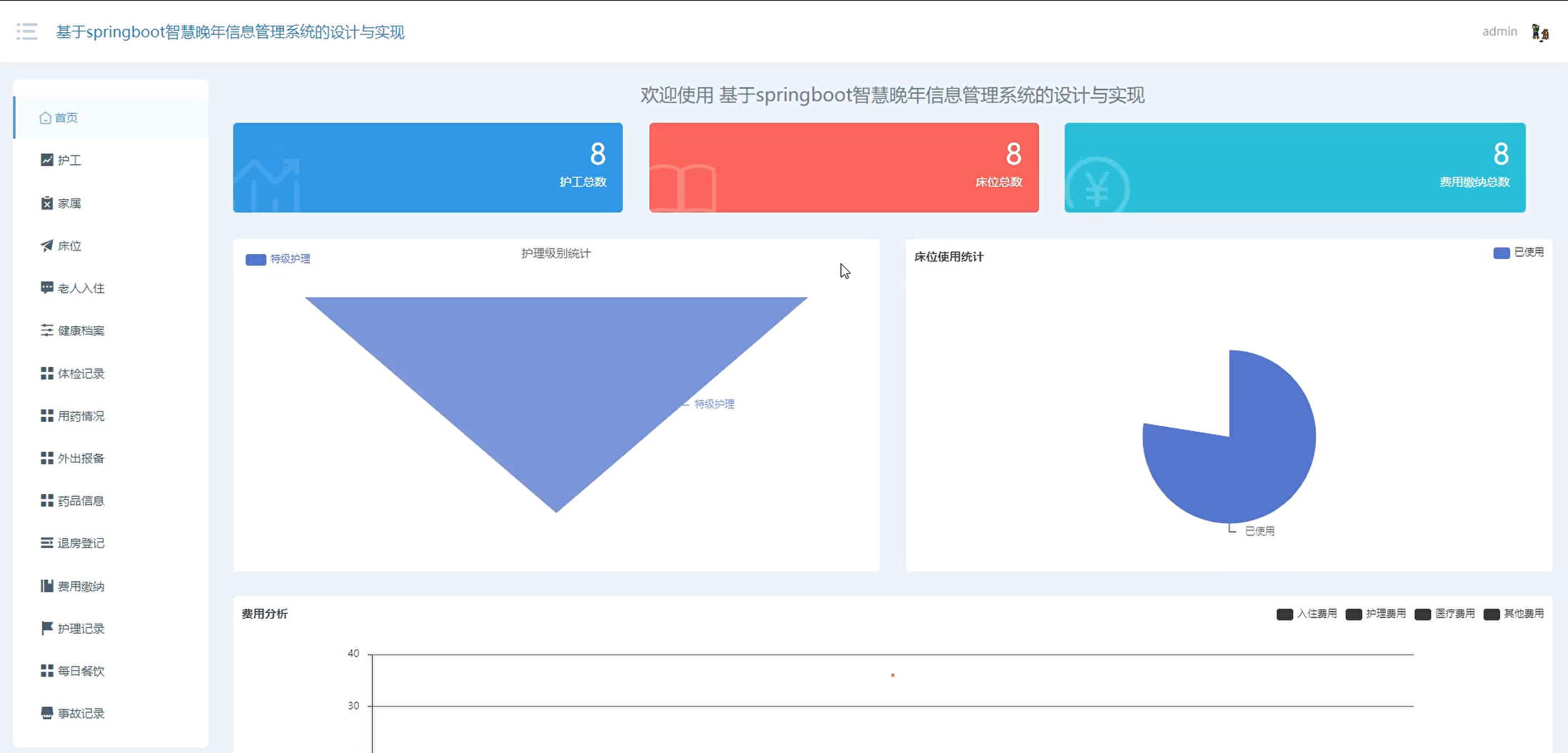This screenshot has width=1568, height=753.
Task: Click the chat bubble icon beside 老人入住
Action: [x=47, y=288]
